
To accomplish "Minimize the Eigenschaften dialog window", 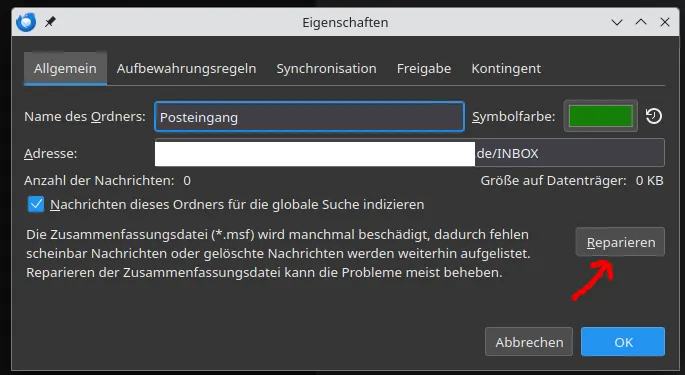I will tap(617, 22).
